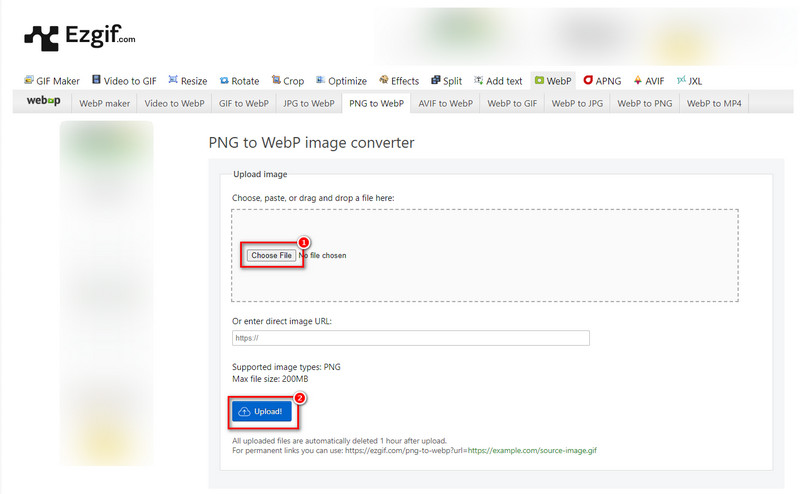This screenshot has width=800, height=494.
Task: Open the WebP to MP4 tab
Action: (x=714, y=103)
